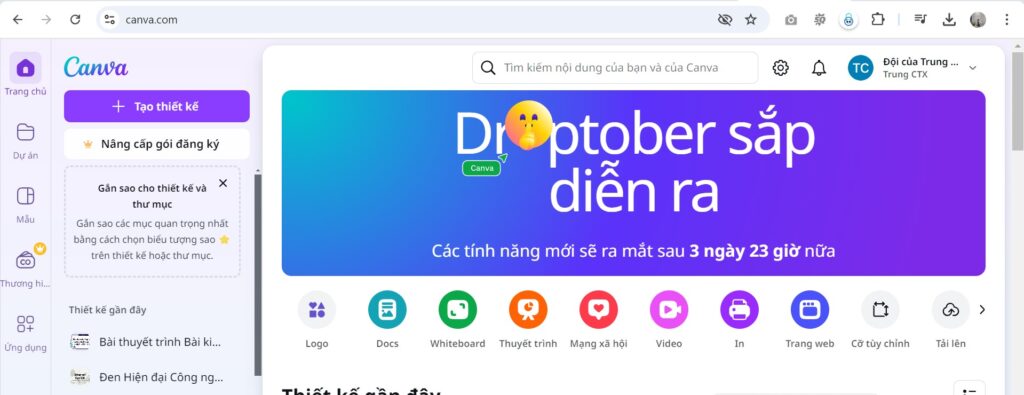Image resolution: width=1024 pixels, height=395 pixels.
Task: Open the Mẫu templates icon
Action: [x=25, y=196]
